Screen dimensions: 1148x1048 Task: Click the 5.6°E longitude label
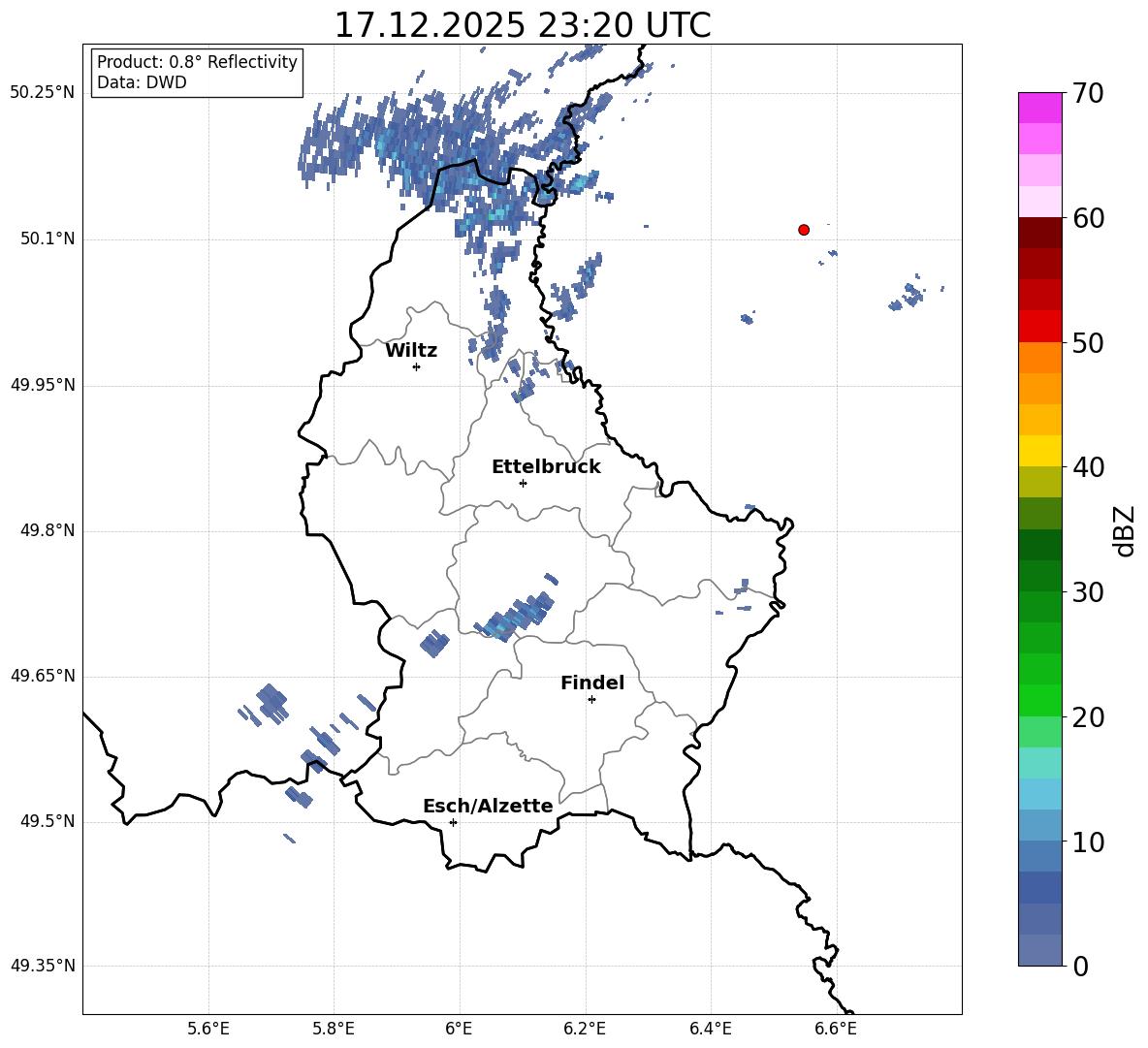coord(208,1030)
